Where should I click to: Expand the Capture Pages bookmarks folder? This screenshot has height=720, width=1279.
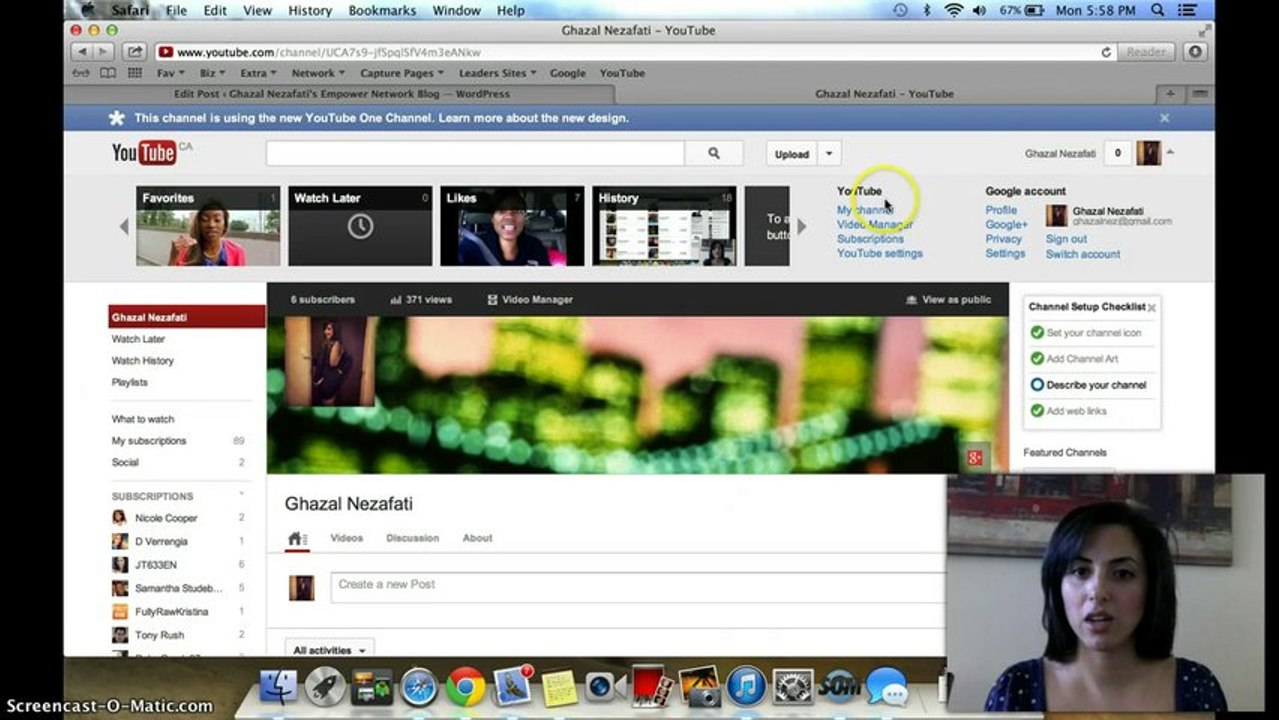click(402, 73)
